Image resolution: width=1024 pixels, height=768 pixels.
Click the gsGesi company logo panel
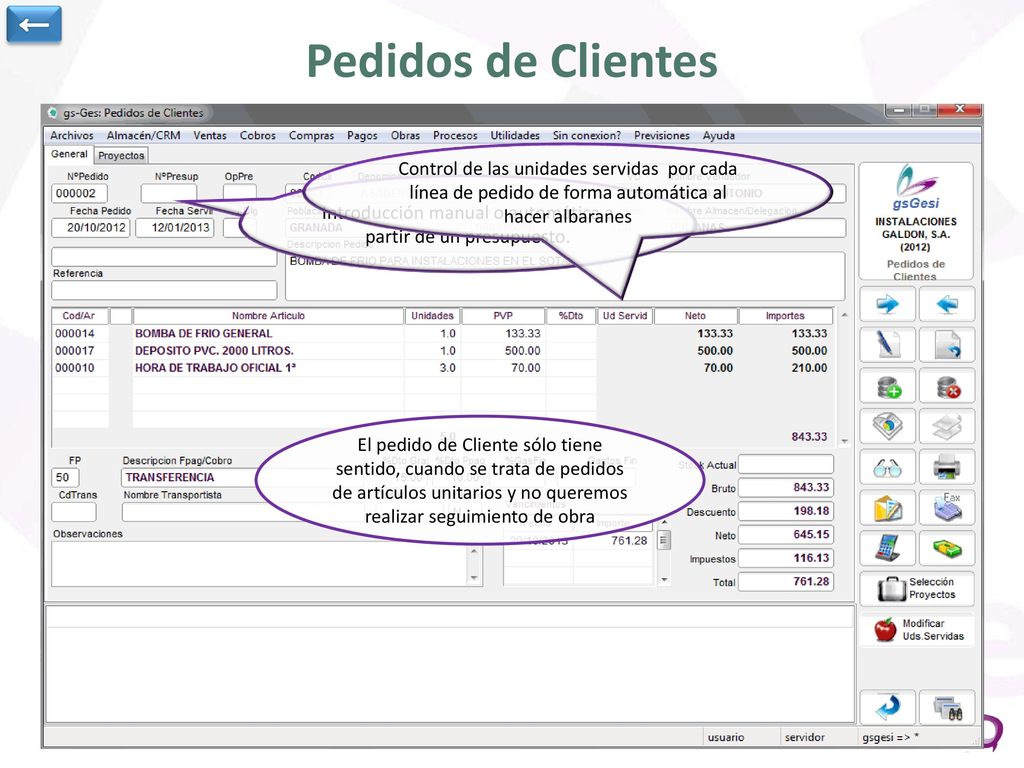coord(916,222)
